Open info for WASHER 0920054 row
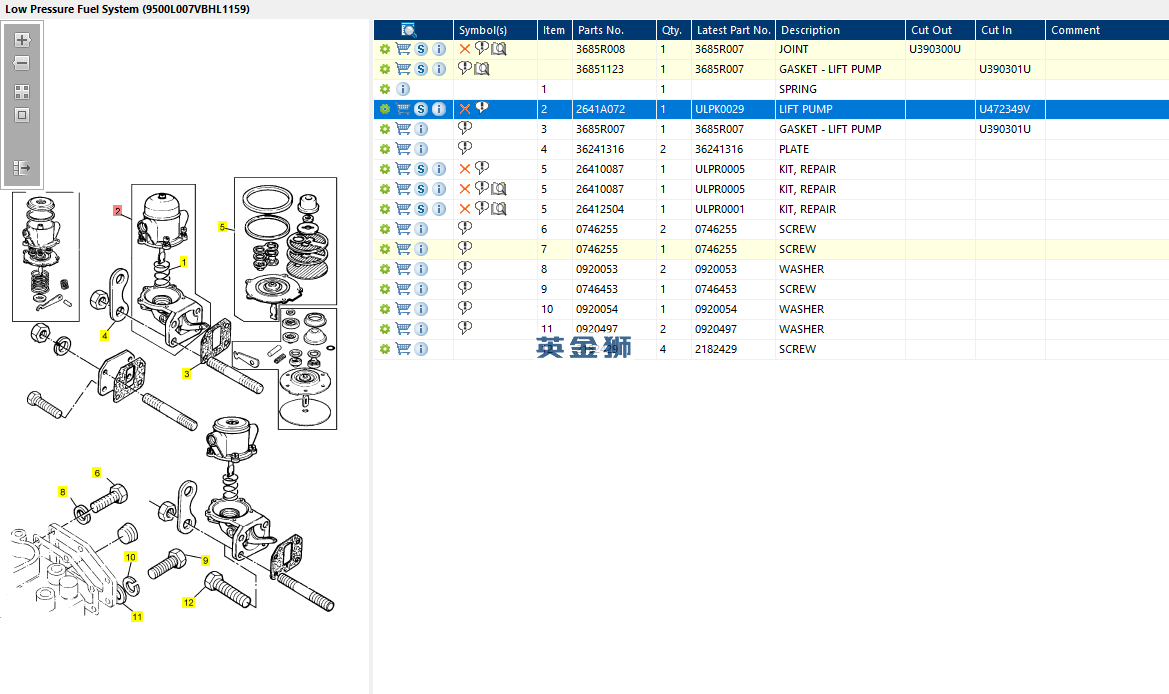Screen dimensions: 1169x694 pos(421,309)
